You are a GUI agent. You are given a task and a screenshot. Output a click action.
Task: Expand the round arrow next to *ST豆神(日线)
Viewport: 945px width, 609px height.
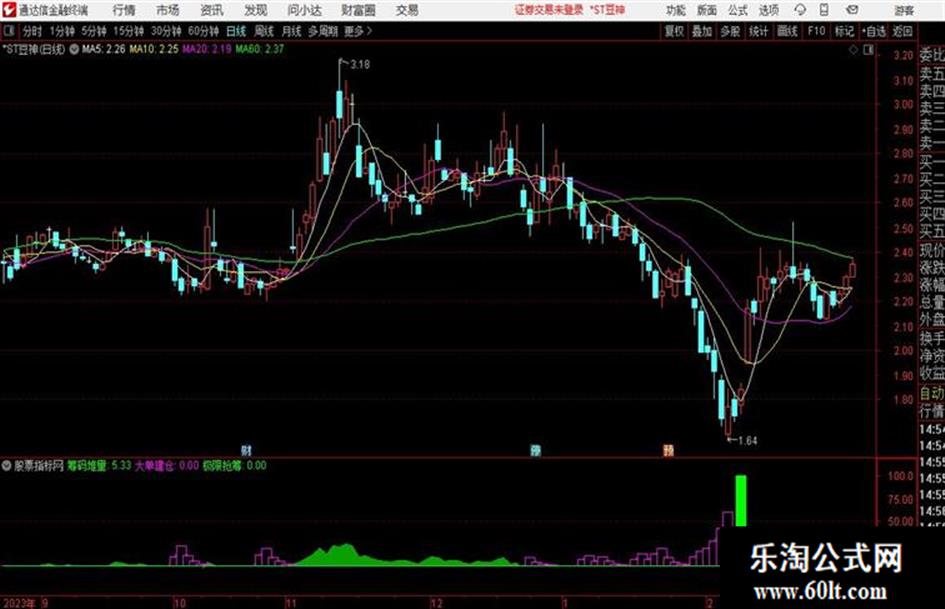coord(74,49)
